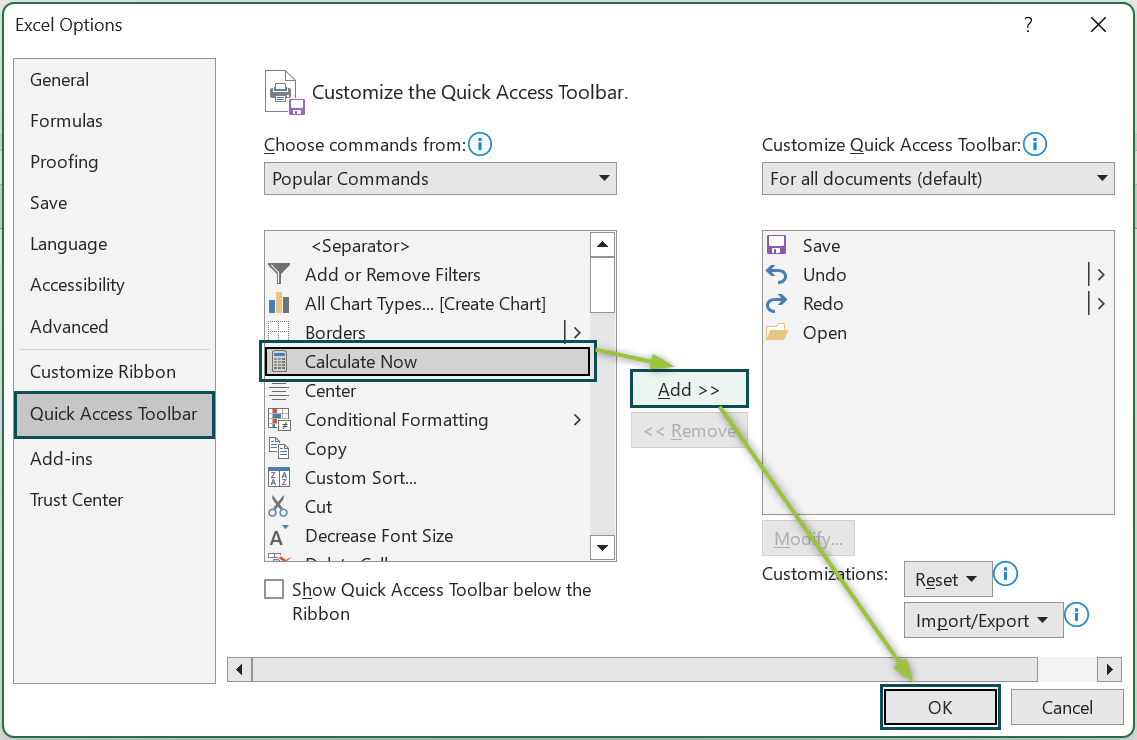The height and width of the screenshot is (740, 1137).
Task: Click info icon beside Customize Quick Access Toolbar
Action: (x=1035, y=144)
